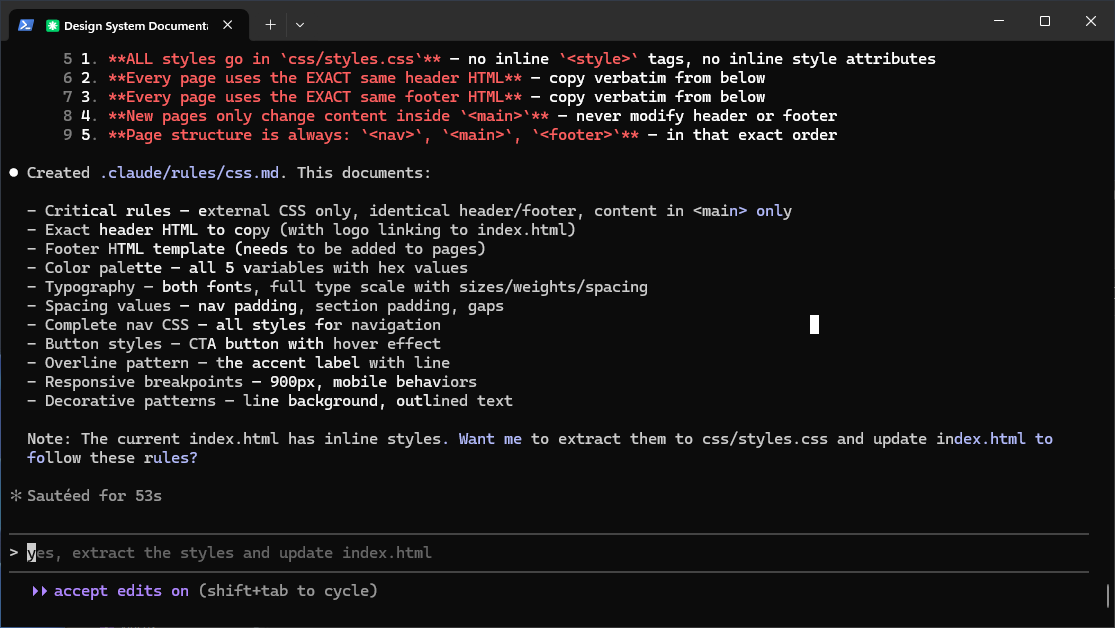Image resolution: width=1115 pixels, height=628 pixels.
Task: Click the bullet before 'Created'
Action: tap(14, 173)
